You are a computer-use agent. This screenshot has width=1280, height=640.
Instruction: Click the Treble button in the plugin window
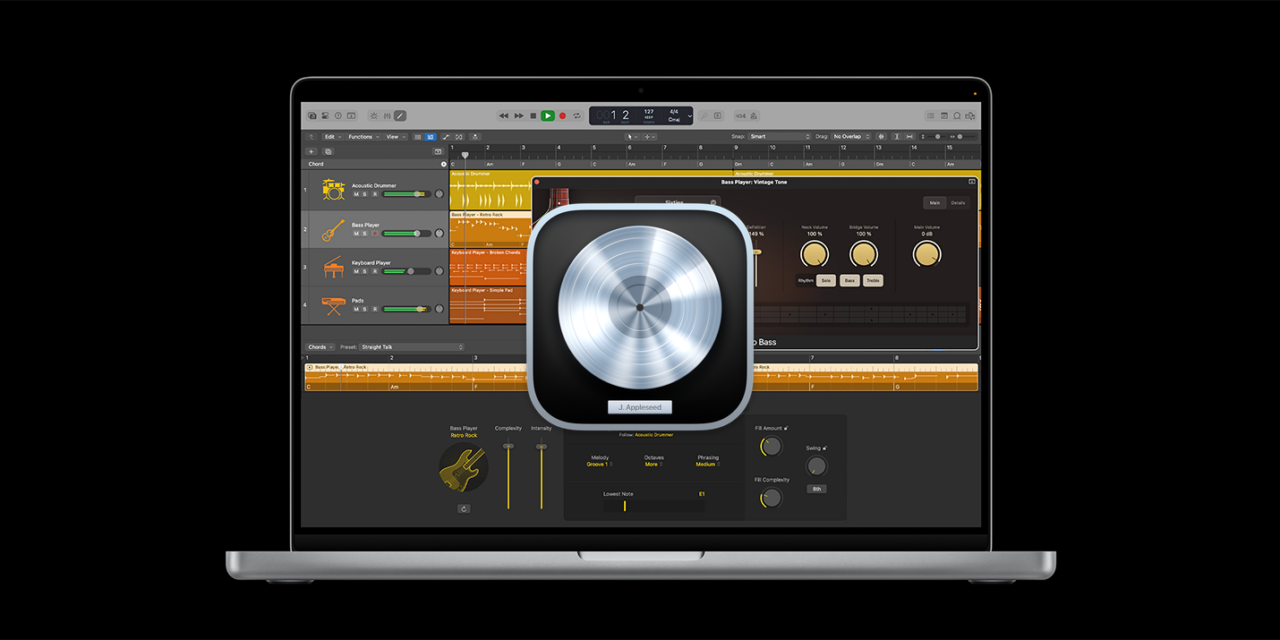click(873, 280)
